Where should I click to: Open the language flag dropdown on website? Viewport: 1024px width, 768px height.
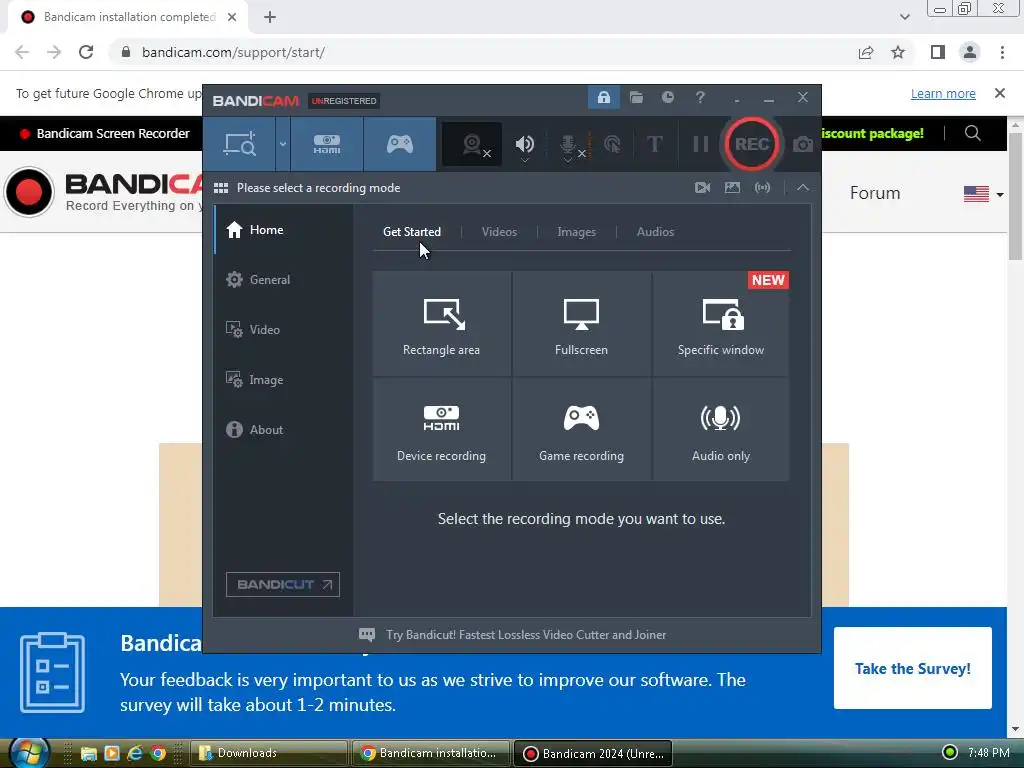tap(983, 194)
